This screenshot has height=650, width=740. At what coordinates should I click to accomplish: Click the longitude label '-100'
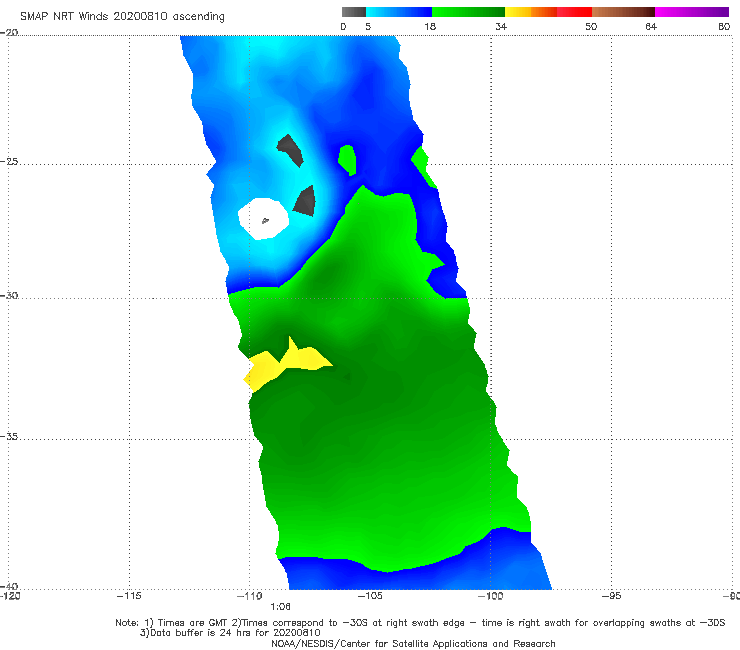point(490,596)
